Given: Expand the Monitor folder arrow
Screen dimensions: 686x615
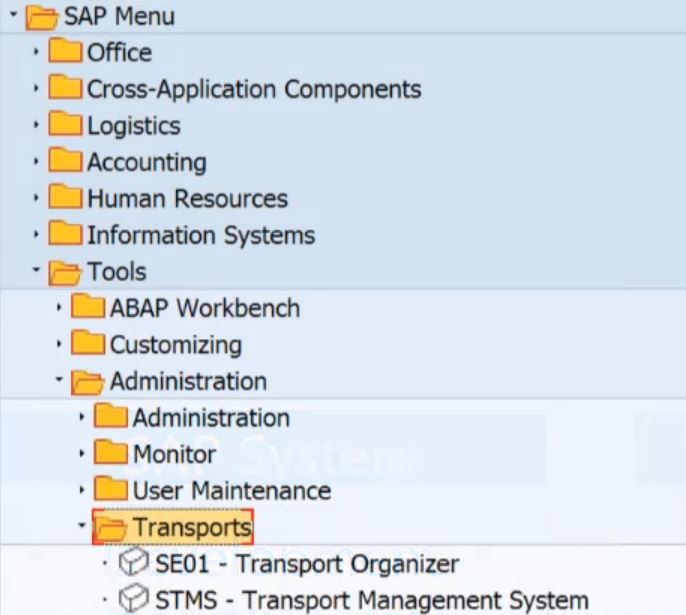Looking at the screenshot, I should click(x=81, y=454).
